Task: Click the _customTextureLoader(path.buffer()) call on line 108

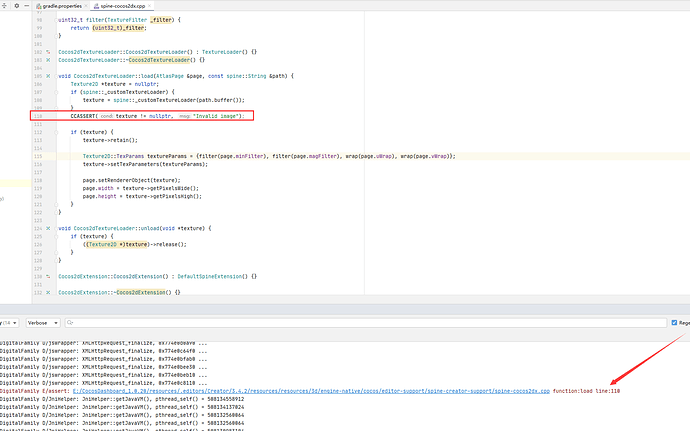Action: (190, 100)
